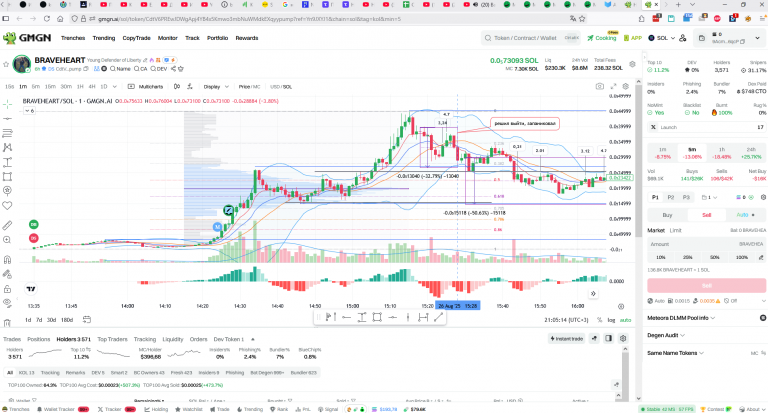Select the ruler measure tool
Image resolution: width=768 pixels, height=413 pixels.
point(7,225)
